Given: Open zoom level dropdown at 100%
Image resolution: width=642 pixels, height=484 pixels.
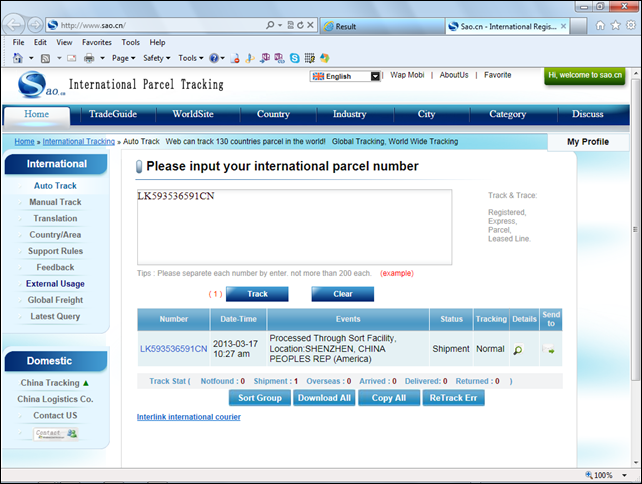Looking at the screenshot, I should pyautogui.click(x=624, y=475).
